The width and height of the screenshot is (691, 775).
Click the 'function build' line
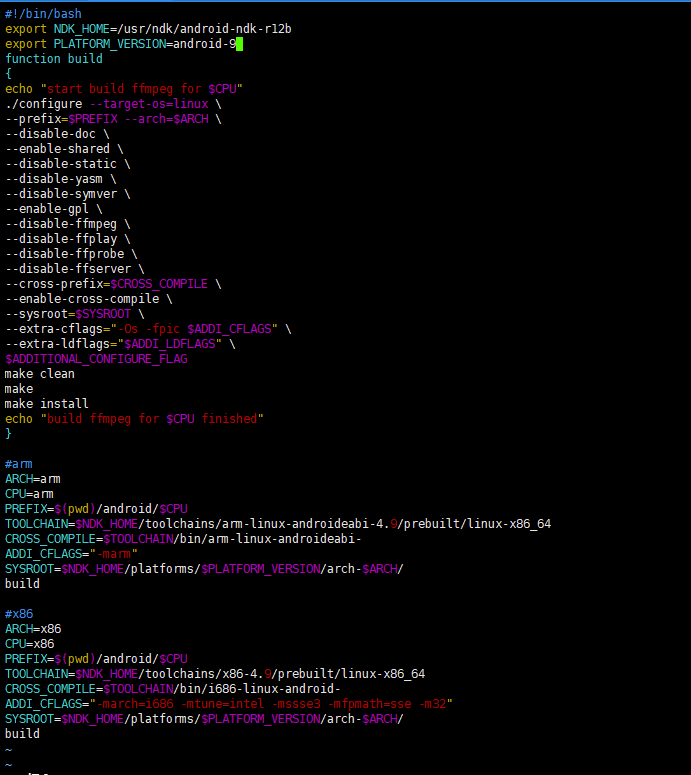53,59
